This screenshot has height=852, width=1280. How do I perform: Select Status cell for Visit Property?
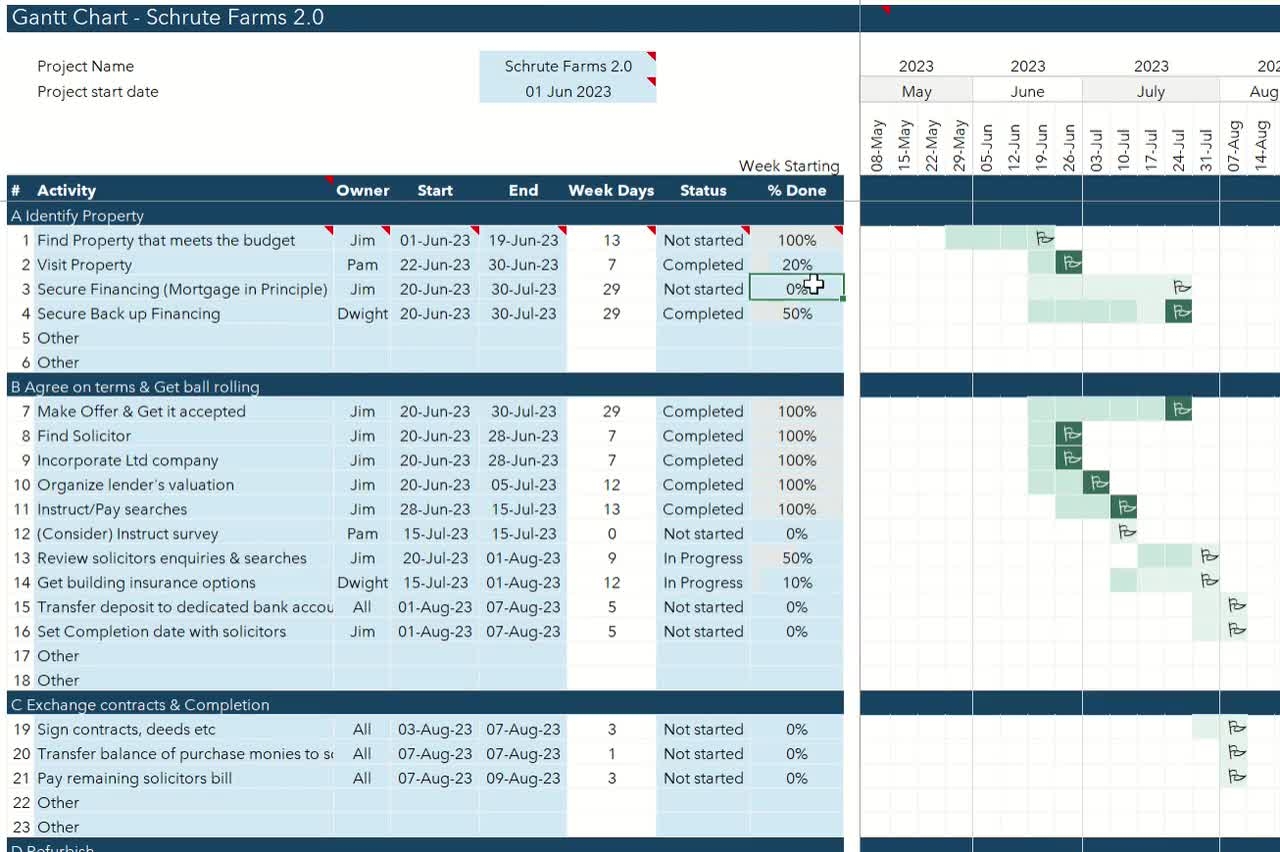(x=702, y=265)
